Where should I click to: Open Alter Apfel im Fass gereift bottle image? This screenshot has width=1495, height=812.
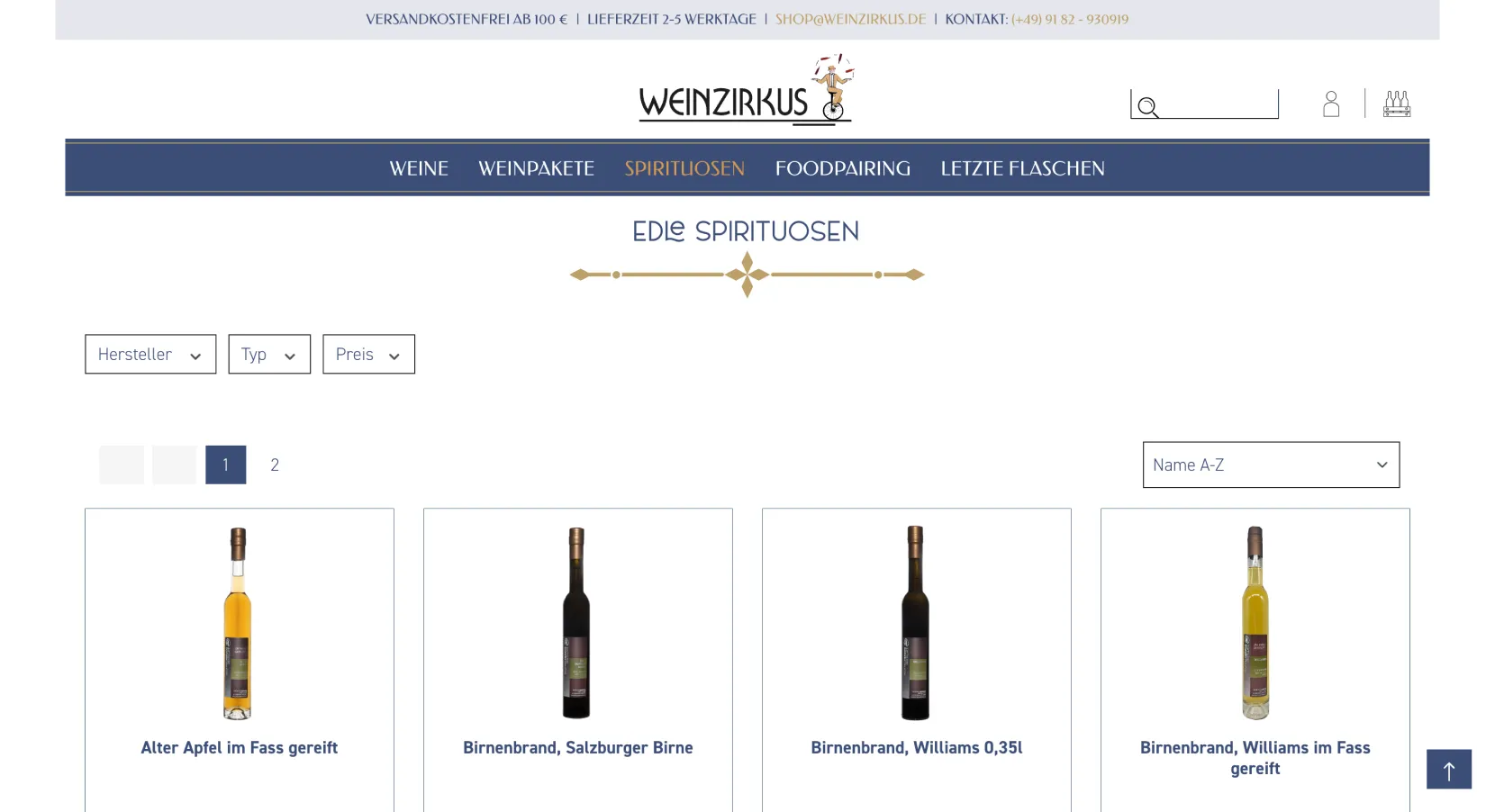tap(238, 623)
